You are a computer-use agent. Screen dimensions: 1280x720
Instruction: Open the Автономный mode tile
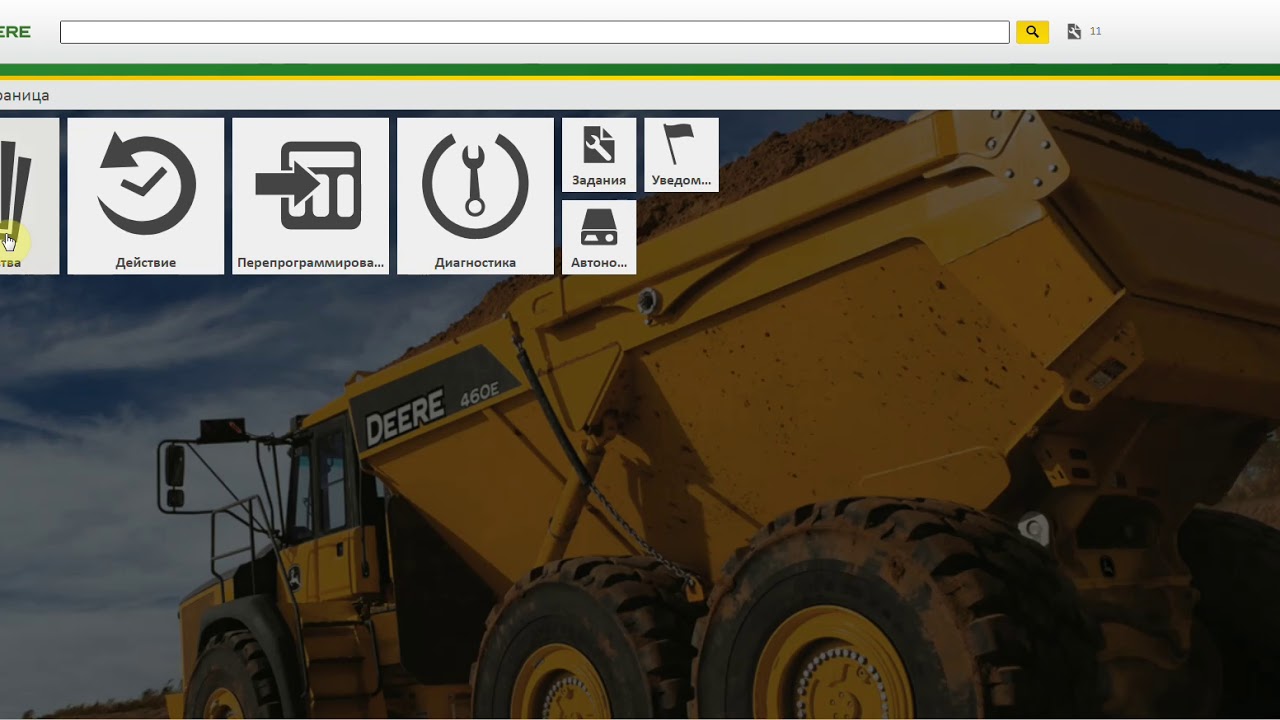599,237
